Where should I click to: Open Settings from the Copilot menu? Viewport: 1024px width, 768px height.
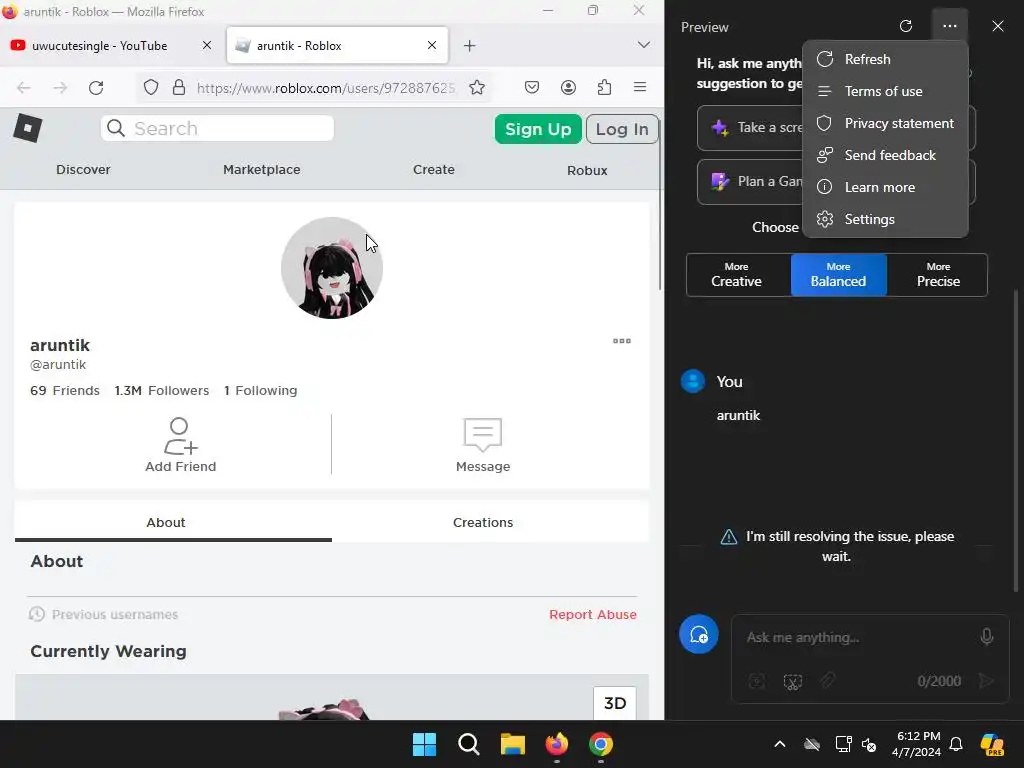(x=885, y=219)
